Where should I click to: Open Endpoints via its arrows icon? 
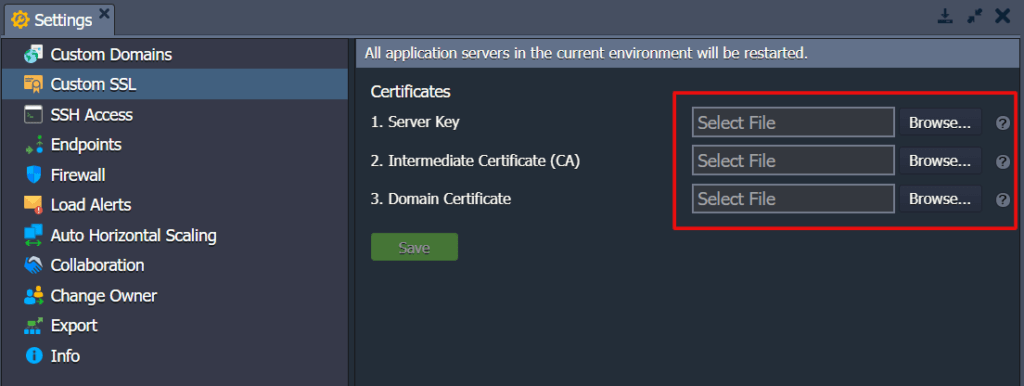33,144
